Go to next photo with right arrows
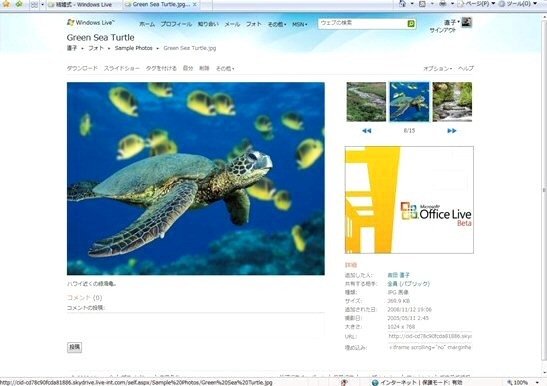The height and width of the screenshot is (386, 547). (x=452, y=131)
